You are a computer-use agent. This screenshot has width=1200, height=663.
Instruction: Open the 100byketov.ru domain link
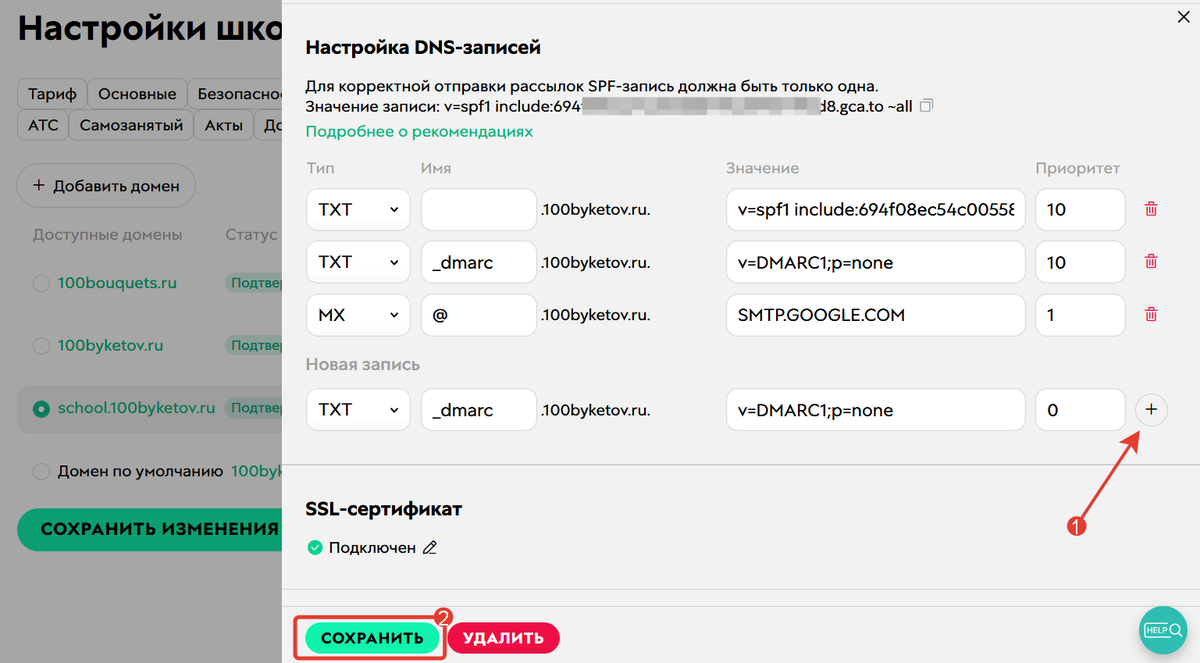111,346
